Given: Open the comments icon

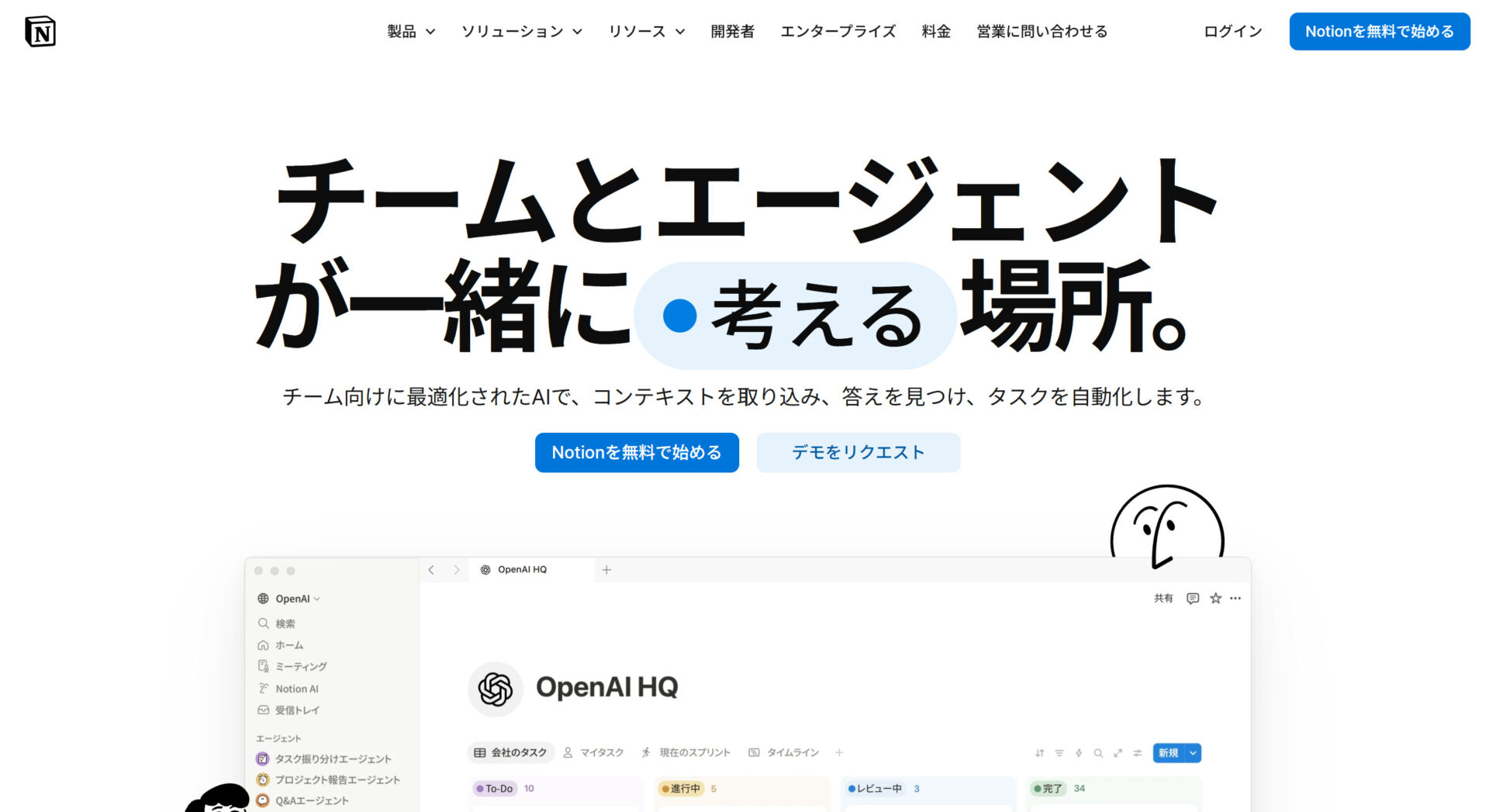Looking at the screenshot, I should 1193,598.
